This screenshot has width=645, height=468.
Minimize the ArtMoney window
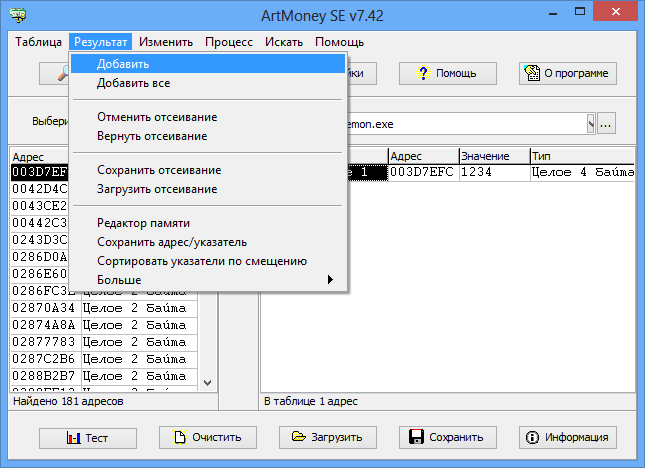553,13
